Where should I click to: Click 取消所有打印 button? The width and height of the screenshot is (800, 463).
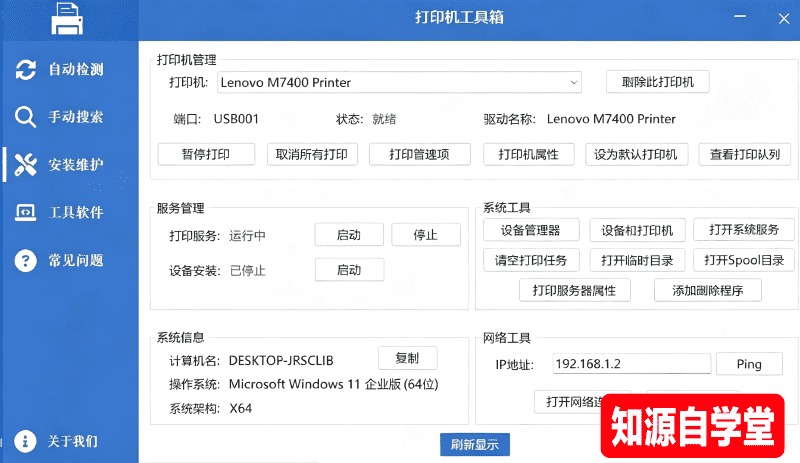(312, 154)
